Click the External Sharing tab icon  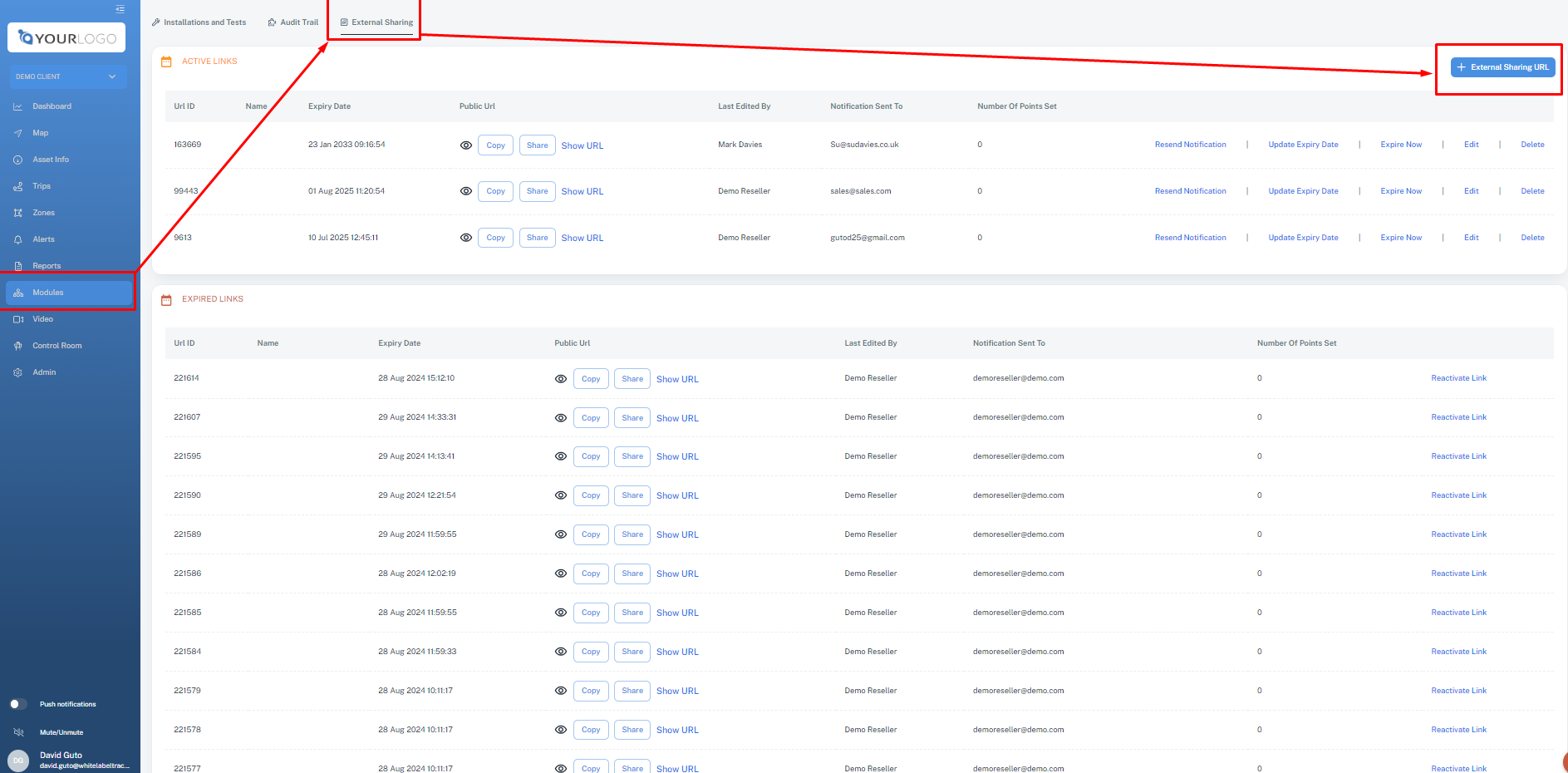point(344,22)
